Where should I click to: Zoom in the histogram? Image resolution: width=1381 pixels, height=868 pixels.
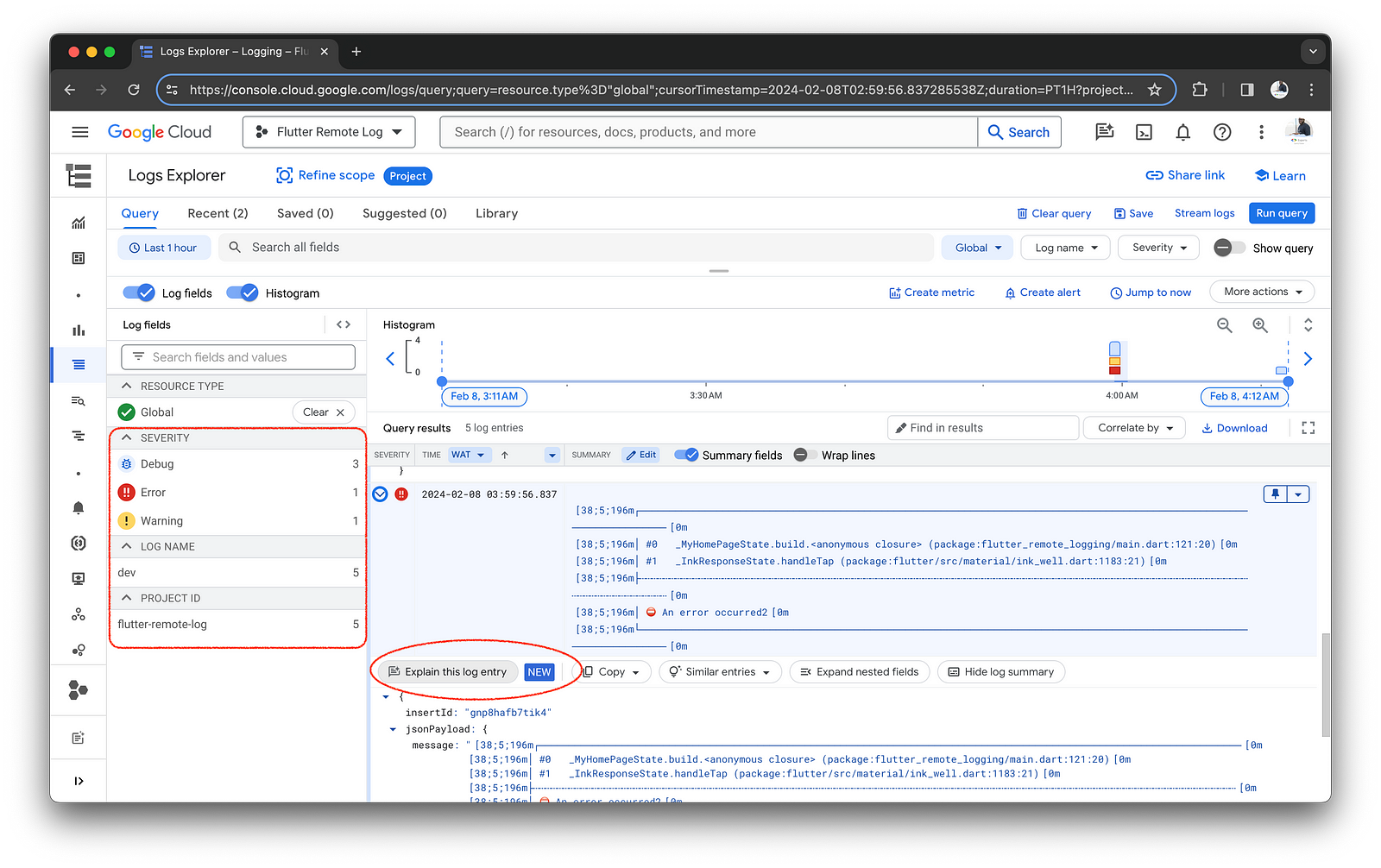[1260, 325]
